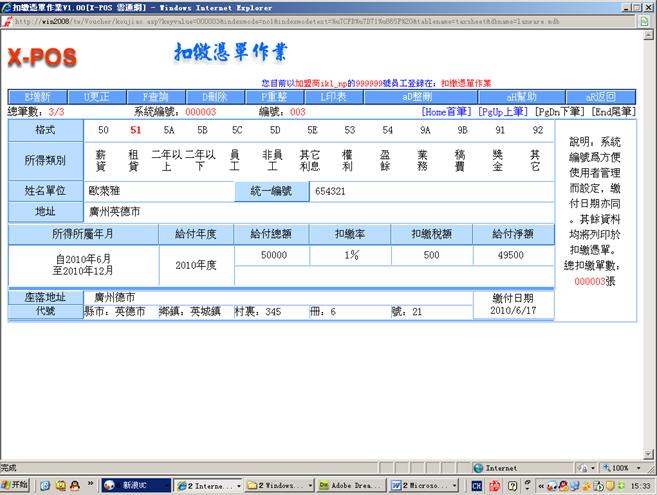Click the E增新 (Add new) button
The width and height of the screenshot is (657, 495).
click(37, 97)
